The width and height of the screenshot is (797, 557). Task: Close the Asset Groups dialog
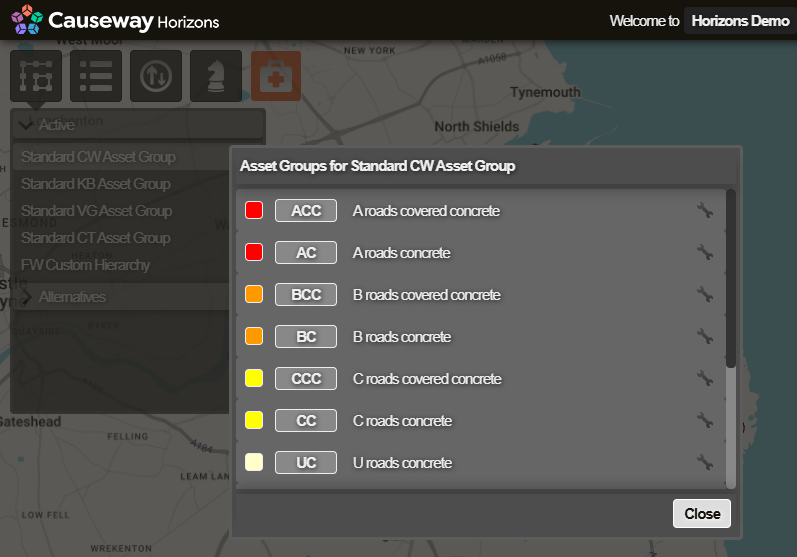tap(702, 513)
